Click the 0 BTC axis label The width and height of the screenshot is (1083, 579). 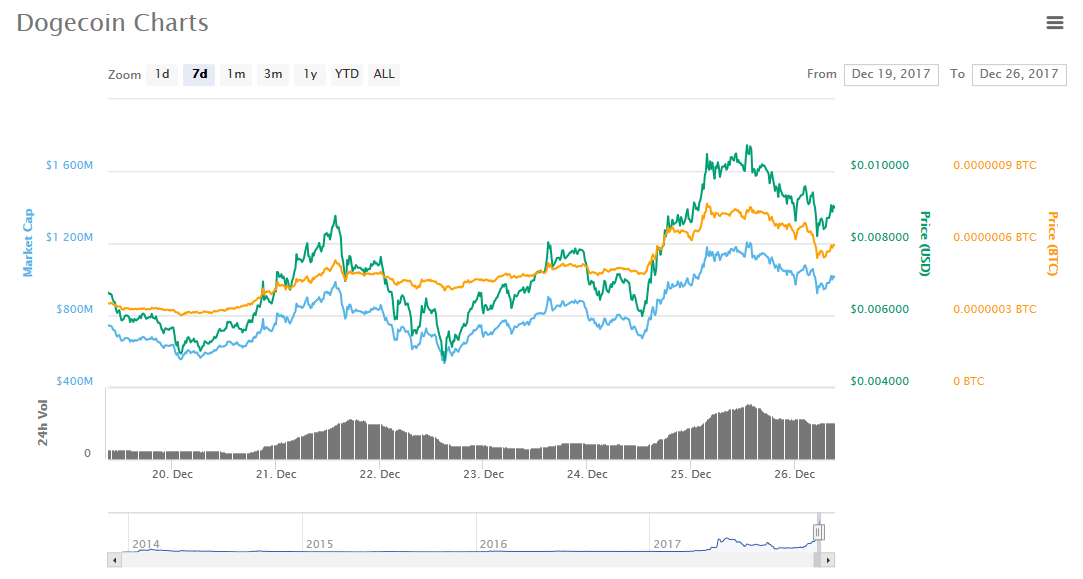pos(968,381)
